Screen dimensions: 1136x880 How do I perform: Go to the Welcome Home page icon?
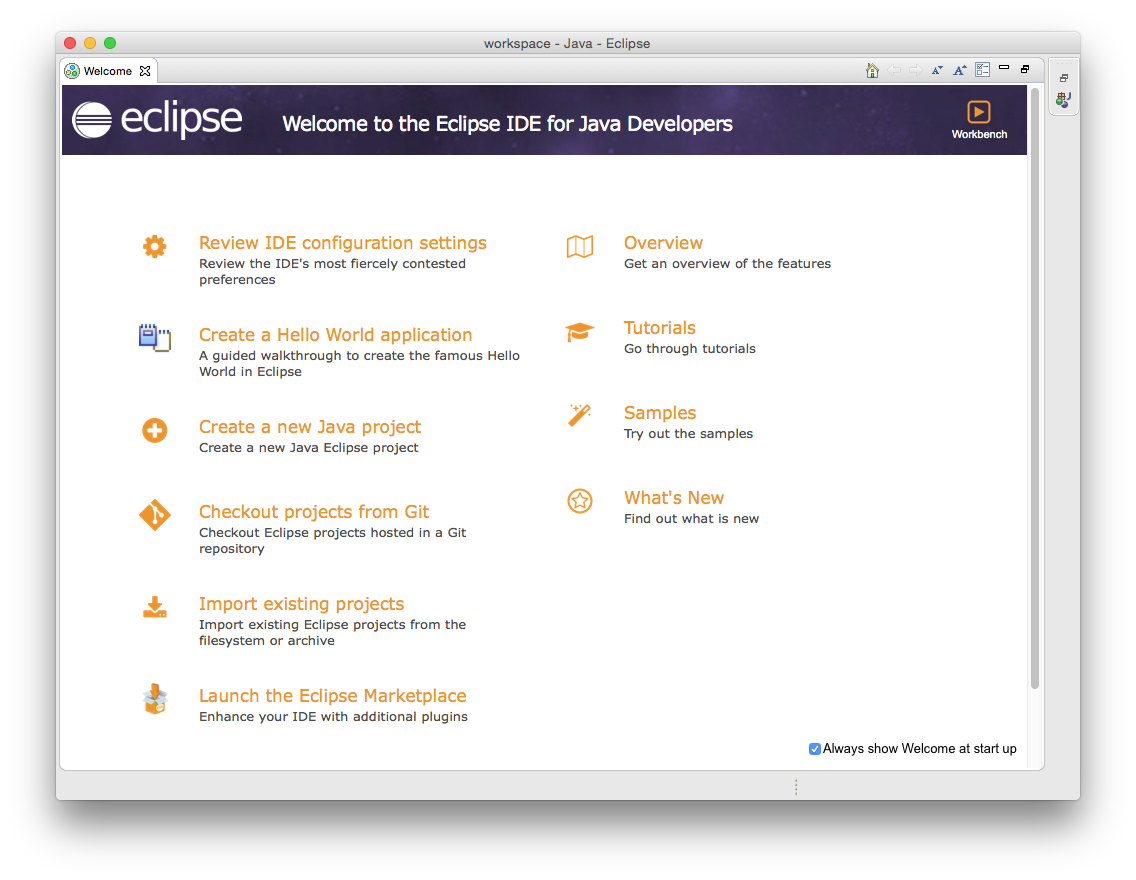click(x=872, y=70)
